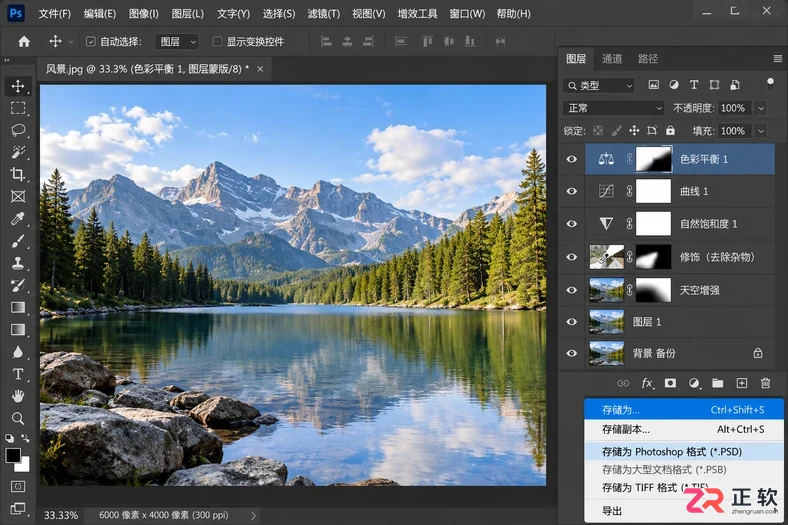This screenshot has height=525, width=788.
Task: Click the 33.33% zoom level field
Action: tap(61, 515)
